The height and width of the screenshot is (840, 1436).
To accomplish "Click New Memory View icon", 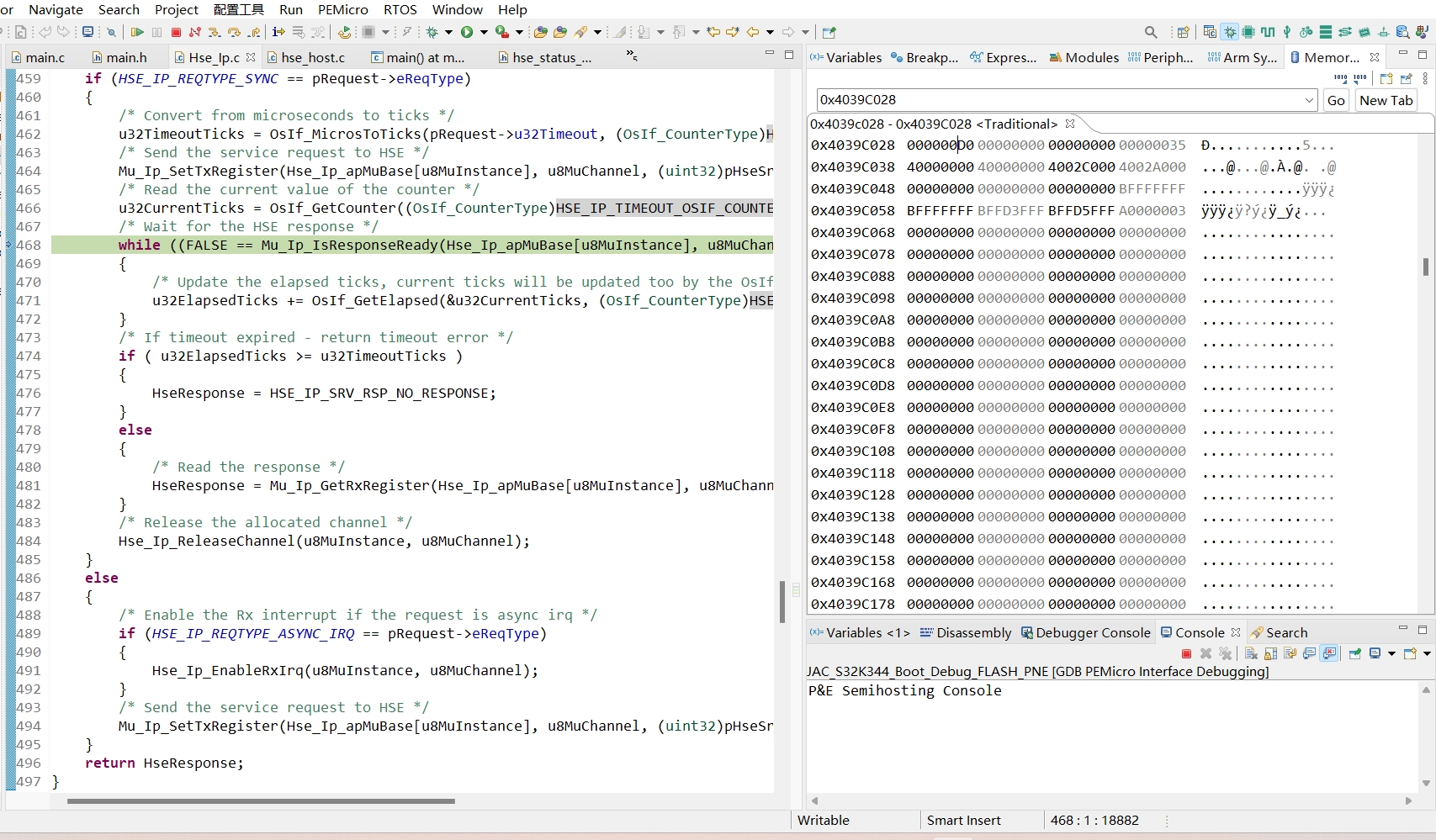I will (1386, 78).
